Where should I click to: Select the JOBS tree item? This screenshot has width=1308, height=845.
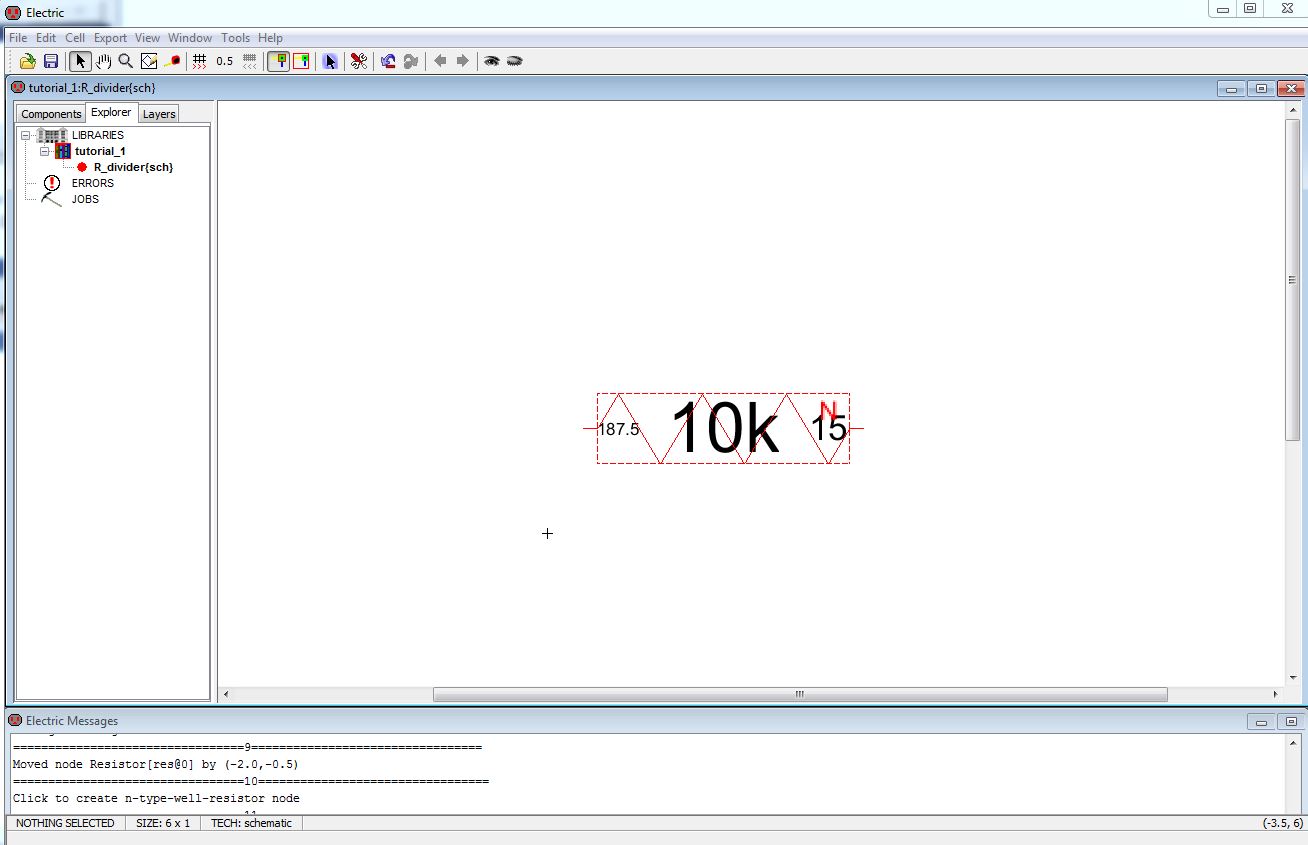(85, 199)
